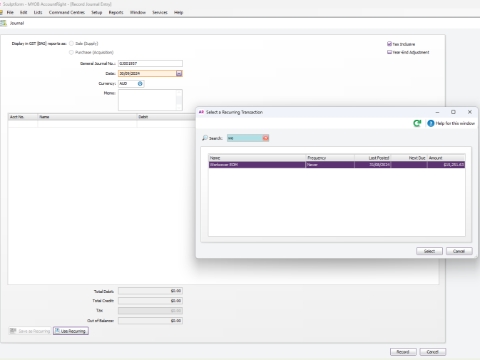This screenshot has height=360, width=480.
Task: Toggle the Year-End Adjustment checkbox
Action: pyautogui.click(x=389, y=52)
